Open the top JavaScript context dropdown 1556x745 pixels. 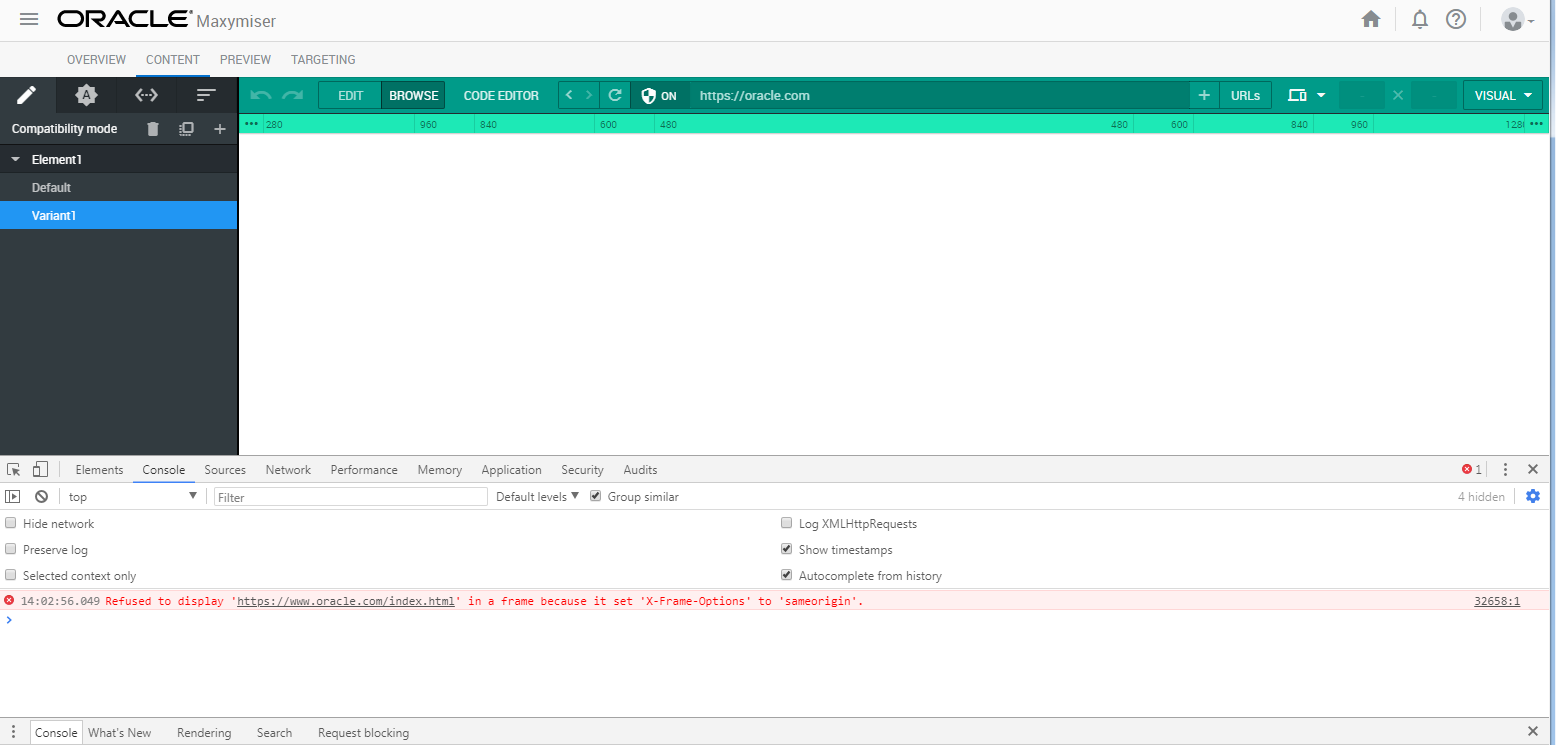[132, 497]
